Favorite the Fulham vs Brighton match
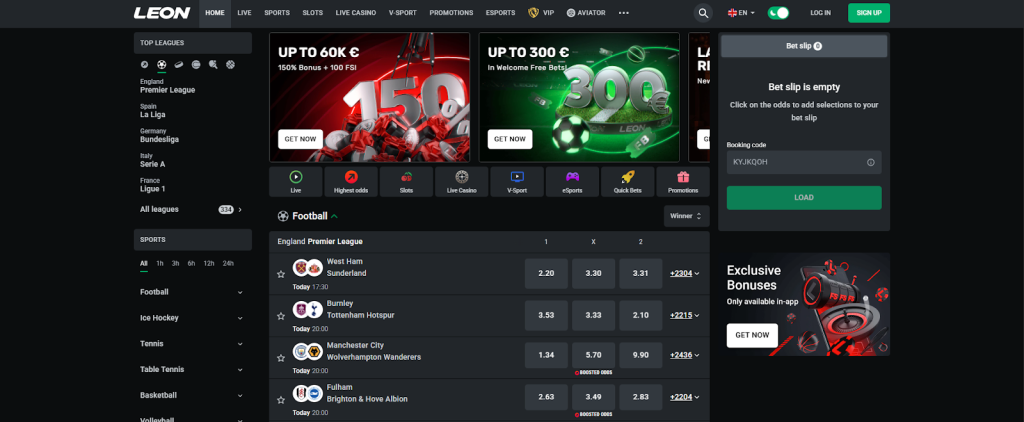This screenshot has height=422, width=1024. pos(281,400)
